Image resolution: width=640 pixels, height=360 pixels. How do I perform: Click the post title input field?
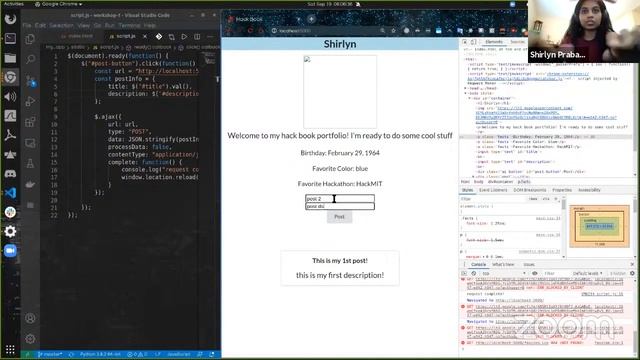[x=340, y=199]
